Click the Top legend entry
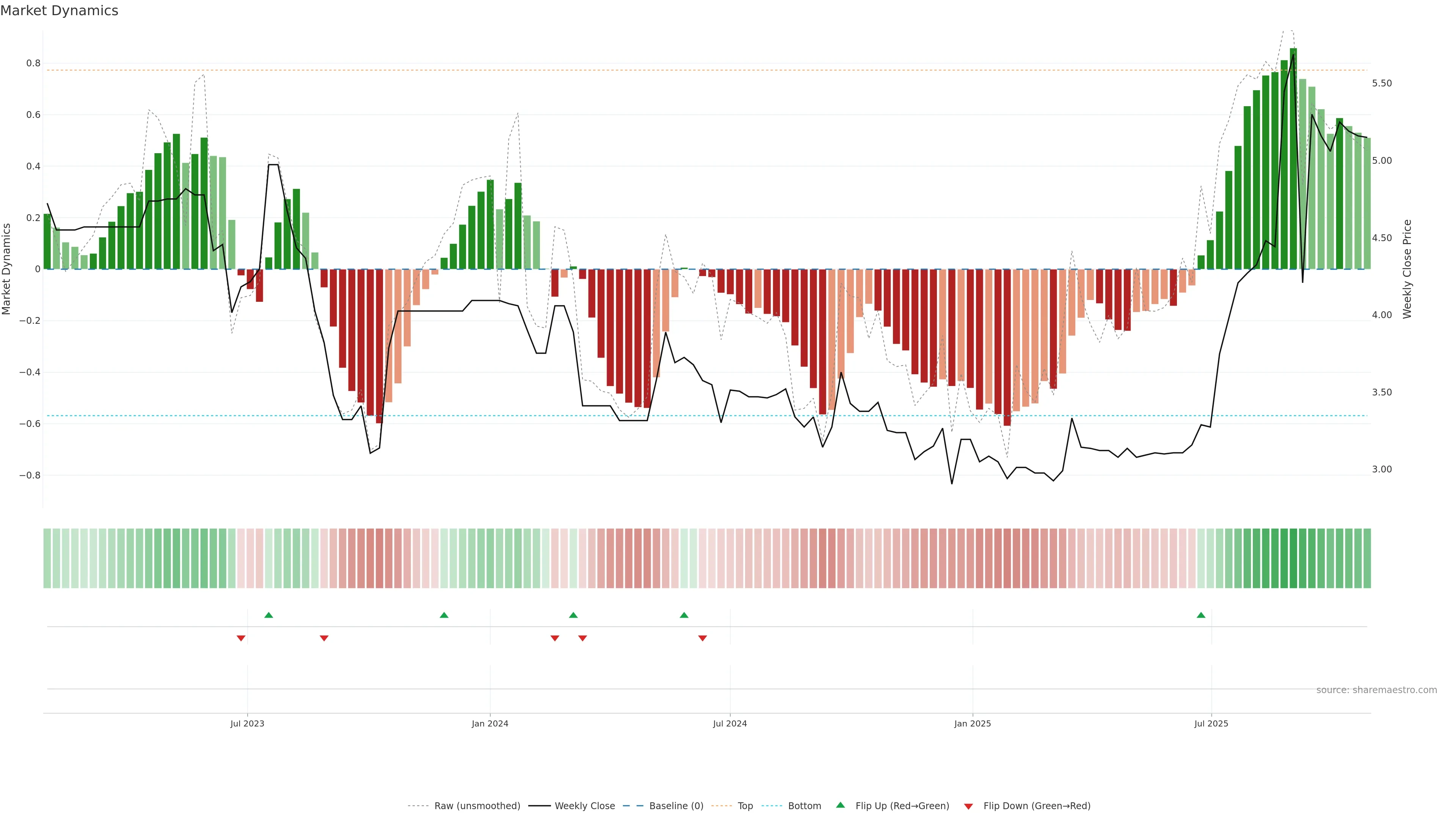 coord(745,806)
